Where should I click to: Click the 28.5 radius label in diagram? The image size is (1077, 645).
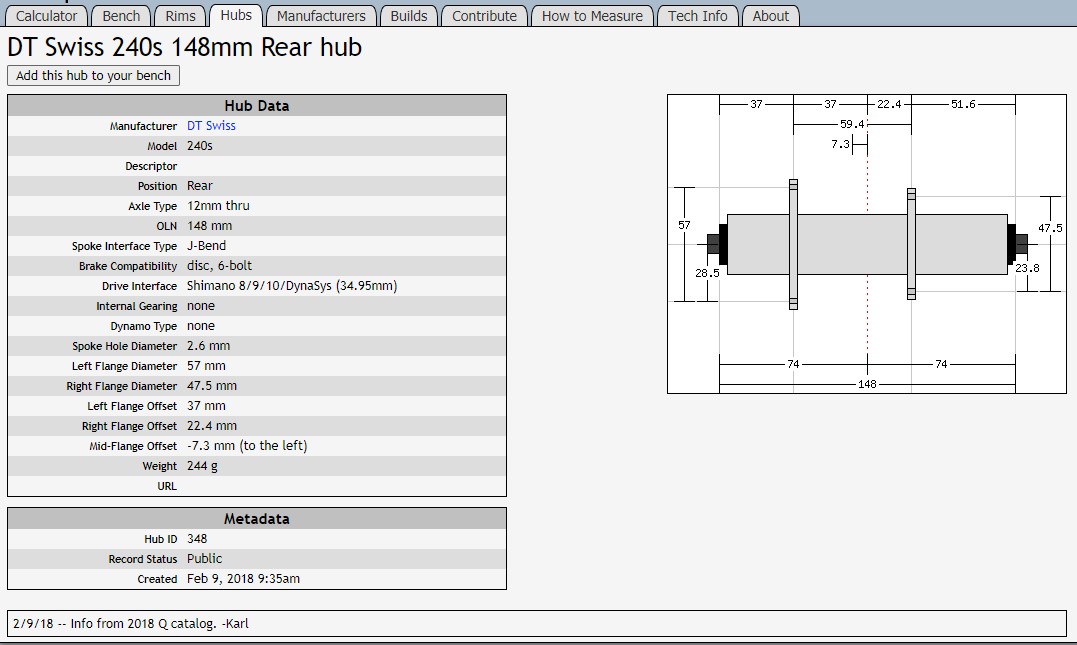coord(707,273)
